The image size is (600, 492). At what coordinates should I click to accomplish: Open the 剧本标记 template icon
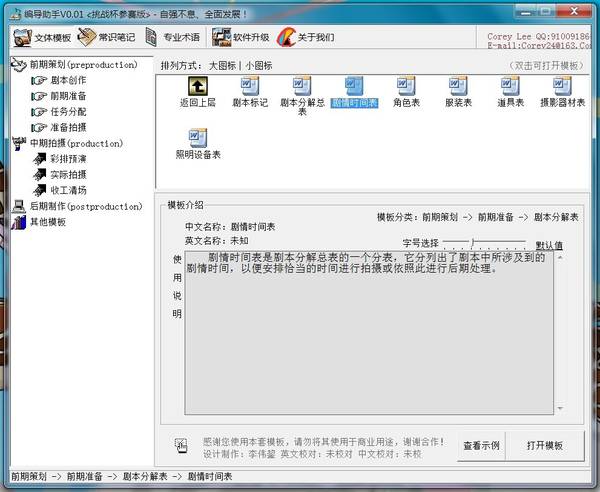pos(250,86)
